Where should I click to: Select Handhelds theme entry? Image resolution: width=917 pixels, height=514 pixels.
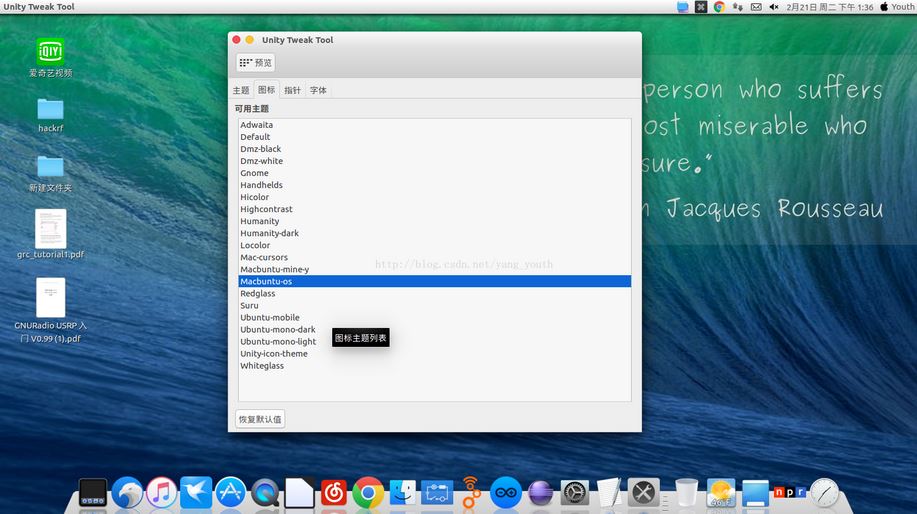435,185
